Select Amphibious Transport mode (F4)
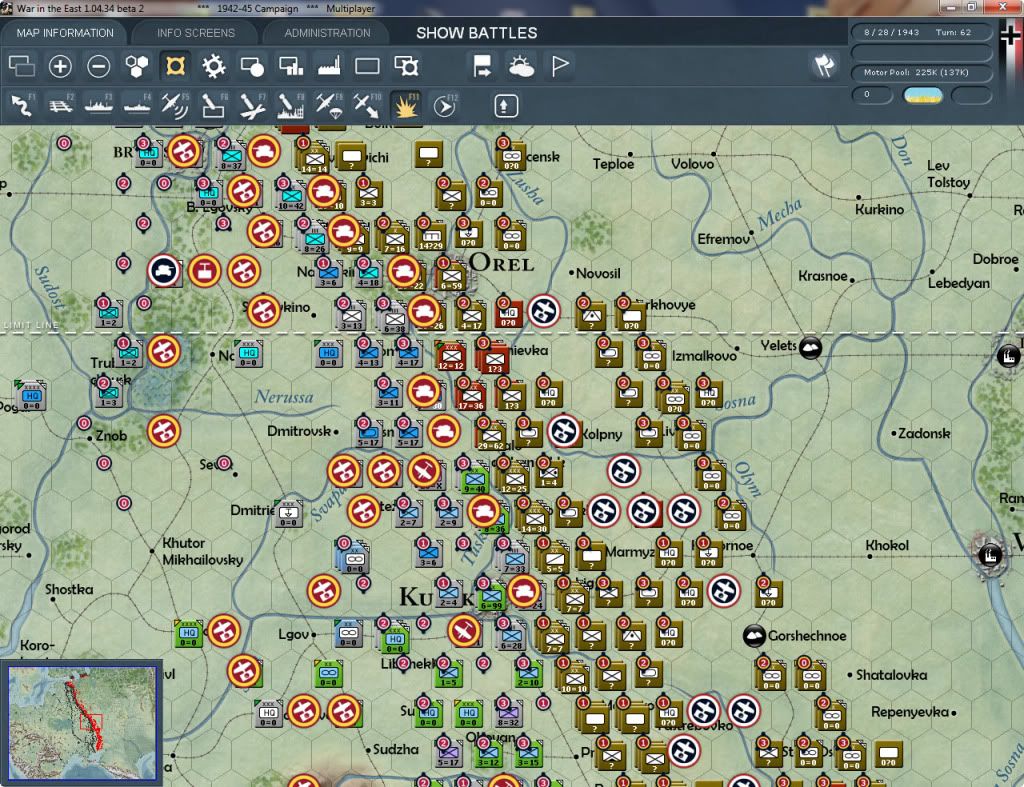The height and width of the screenshot is (787, 1024). [137, 106]
